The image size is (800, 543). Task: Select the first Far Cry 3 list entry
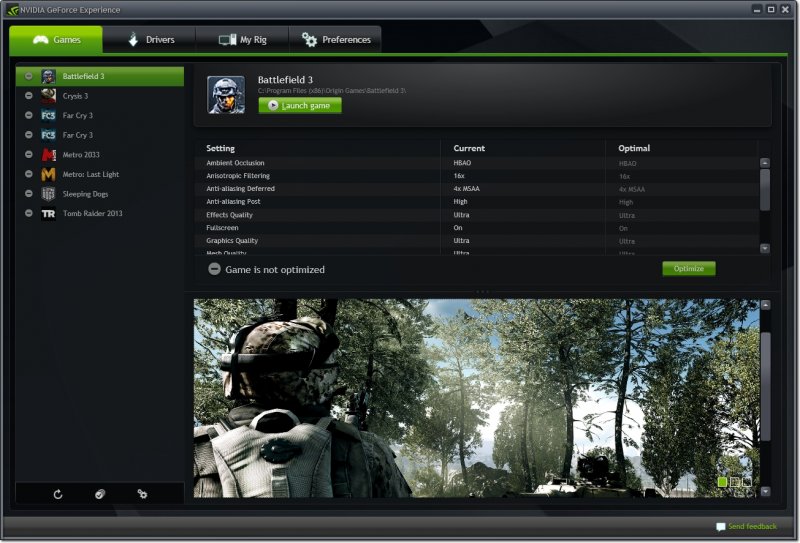(99, 116)
